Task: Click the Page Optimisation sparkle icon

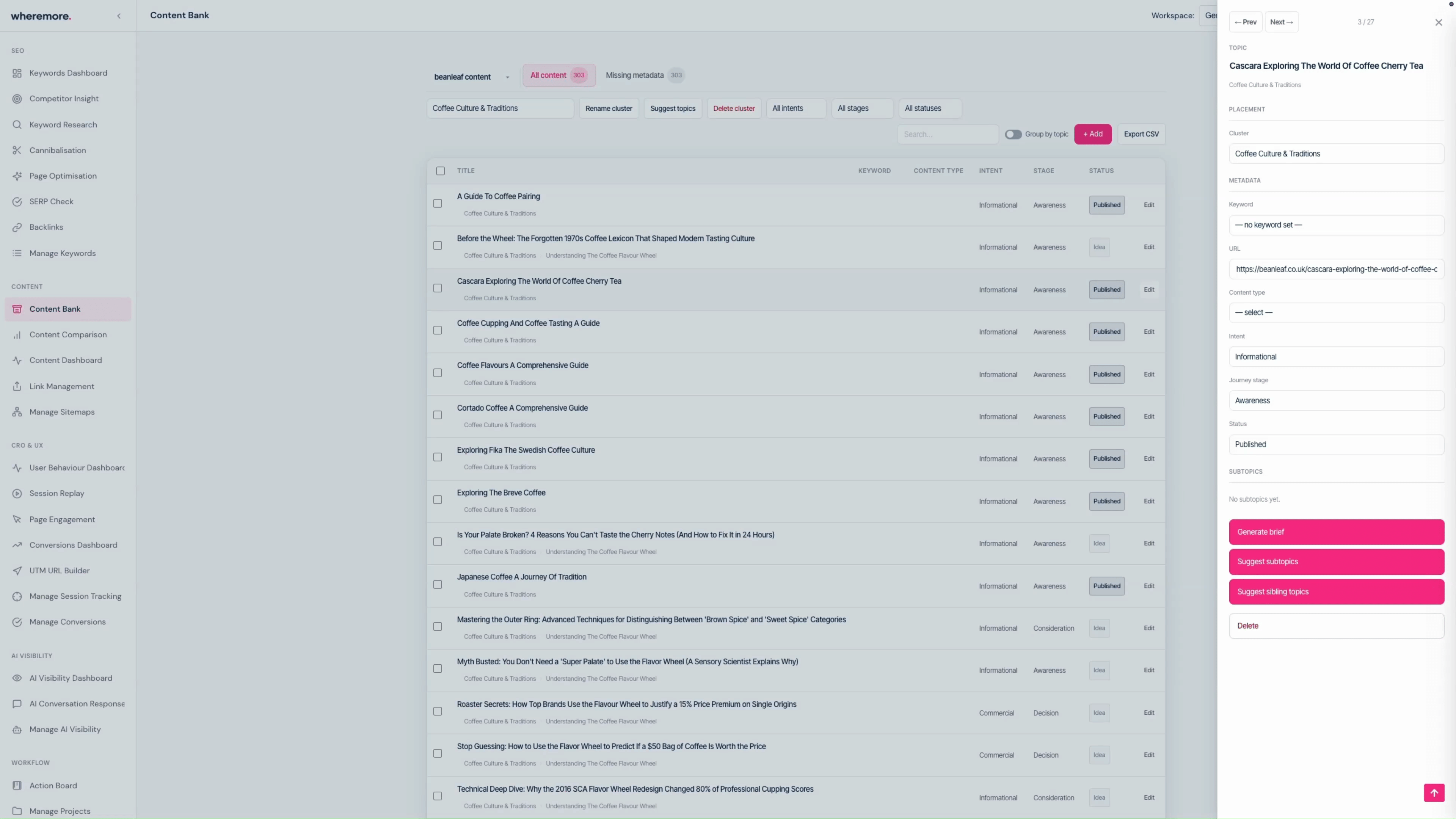Action: [x=17, y=176]
